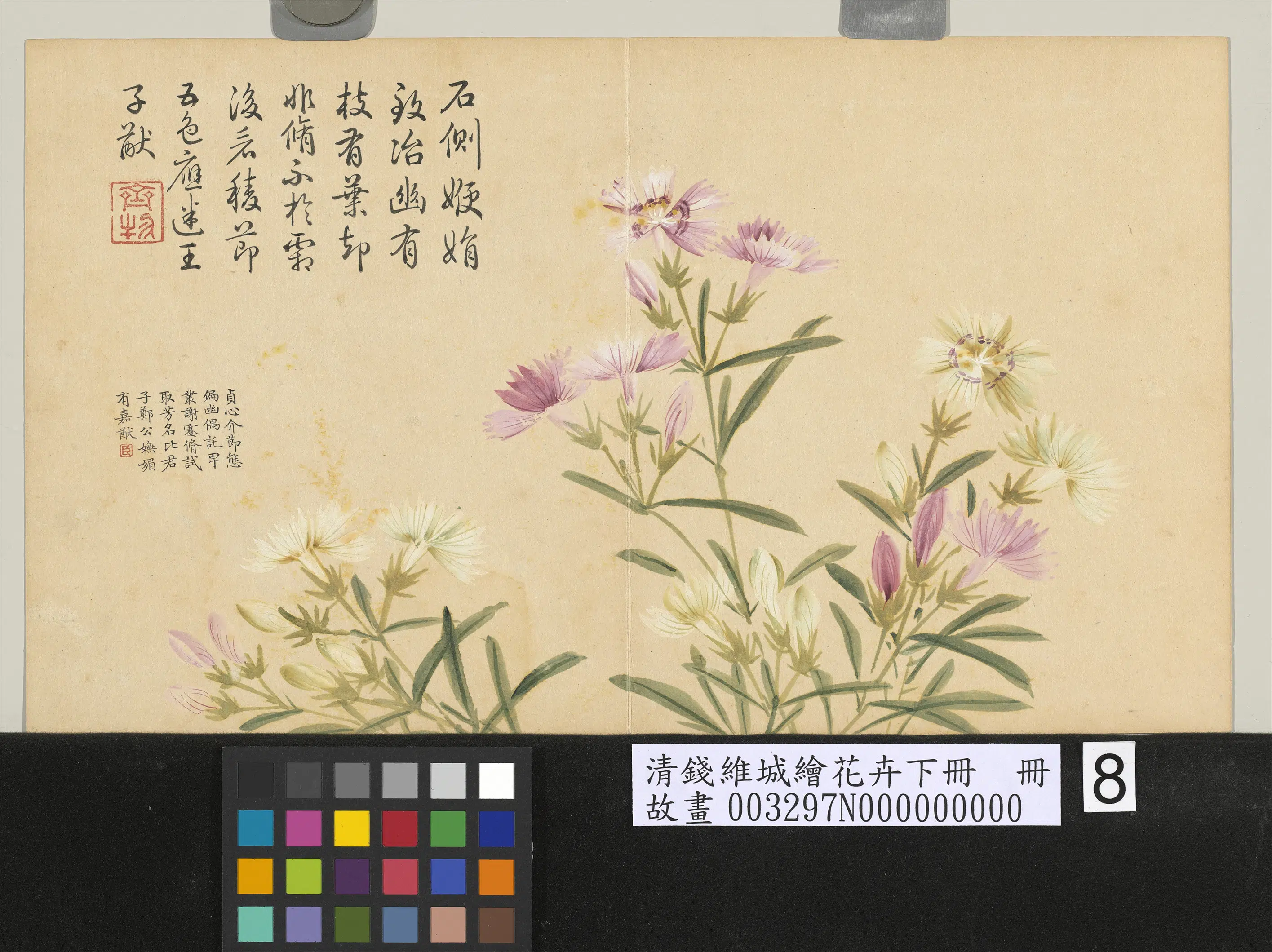Click the orange swatch next to royal blue
Screen dimensions: 1272x952
pyautogui.click(x=496, y=876)
